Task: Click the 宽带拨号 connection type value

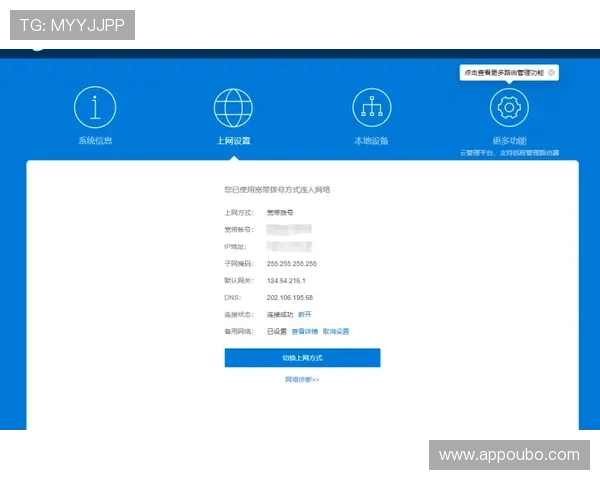Action: click(x=280, y=212)
